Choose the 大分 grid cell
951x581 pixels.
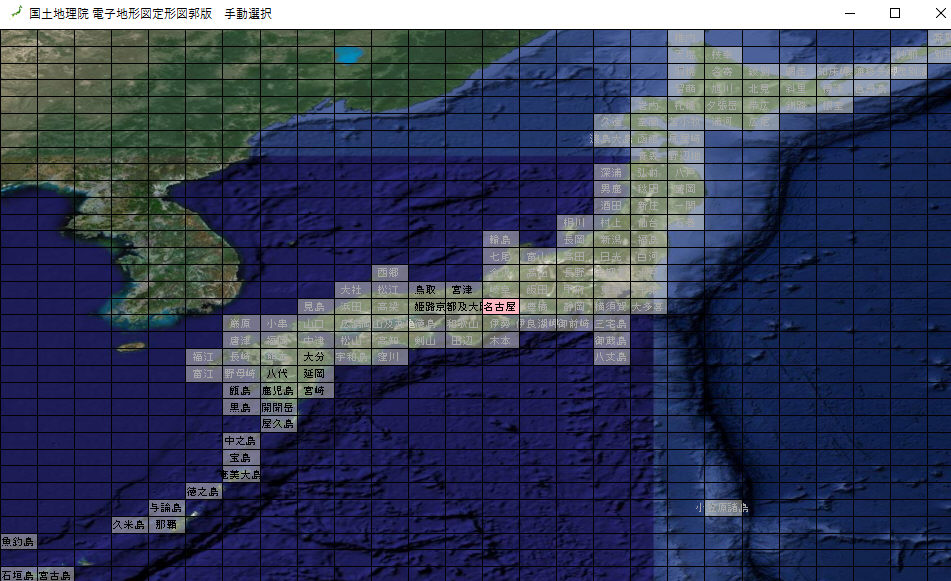pos(315,356)
